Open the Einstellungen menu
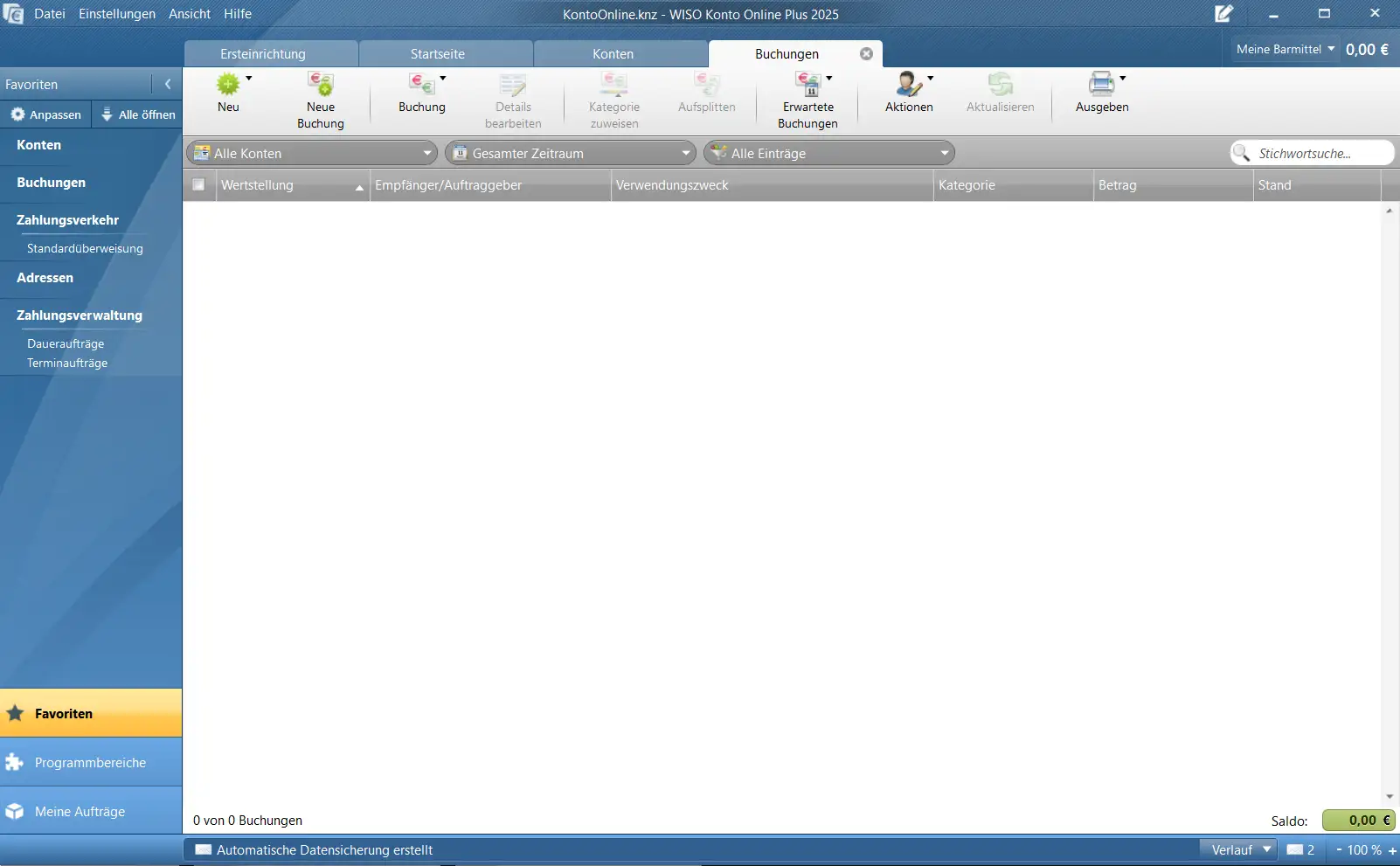1400x866 pixels. coord(116,14)
